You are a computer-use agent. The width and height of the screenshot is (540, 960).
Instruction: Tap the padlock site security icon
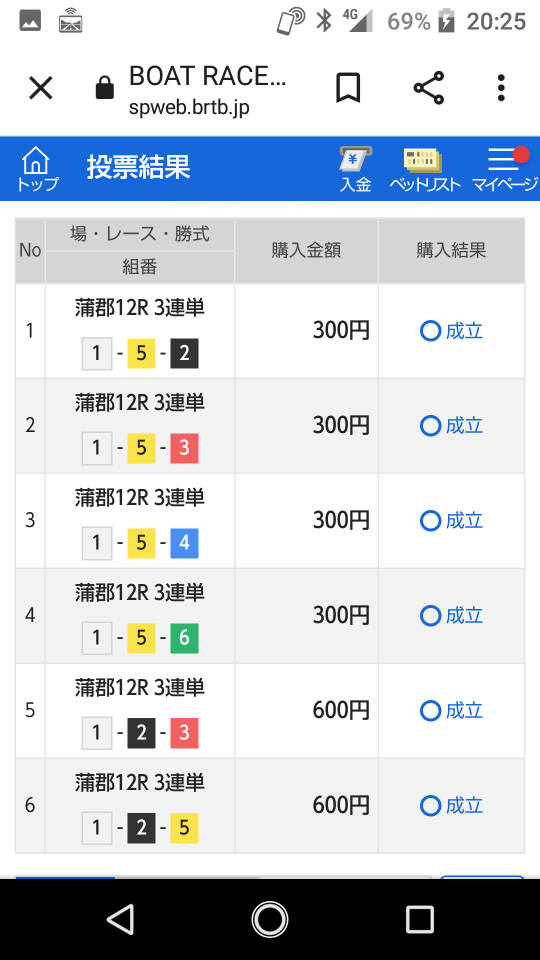click(x=105, y=89)
